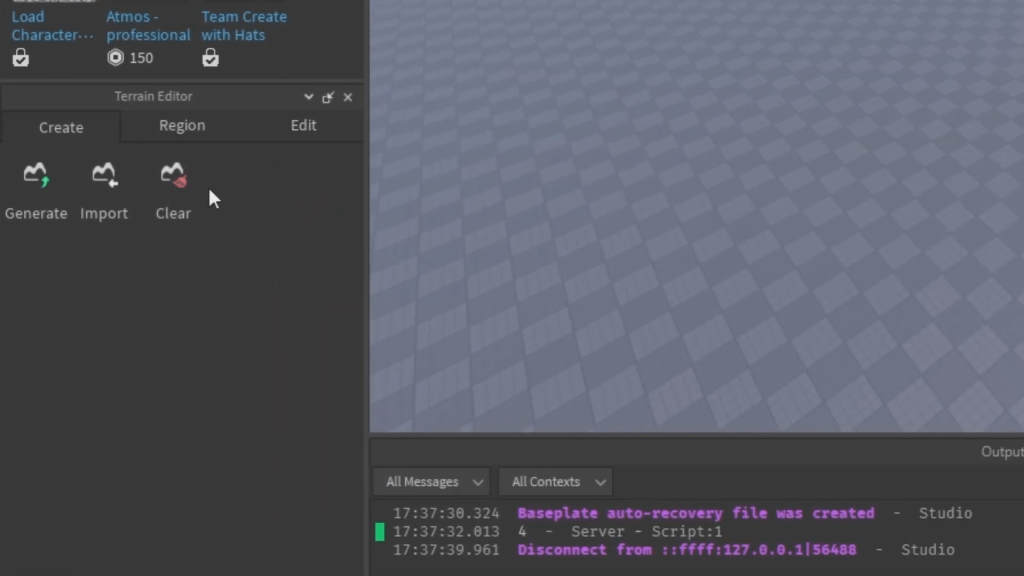
Task: Click the Robux icon next to 150
Action: click(115, 57)
